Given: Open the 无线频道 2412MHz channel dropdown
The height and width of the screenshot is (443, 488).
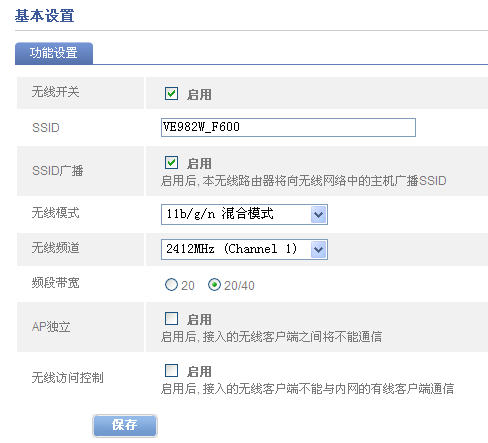Looking at the screenshot, I should coord(244,249).
